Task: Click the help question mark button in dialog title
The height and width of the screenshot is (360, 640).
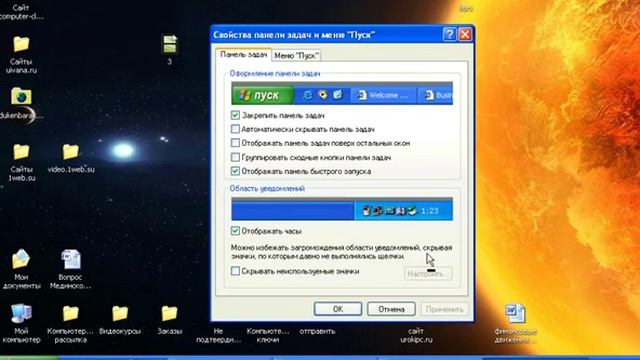Action: tap(449, 34)
